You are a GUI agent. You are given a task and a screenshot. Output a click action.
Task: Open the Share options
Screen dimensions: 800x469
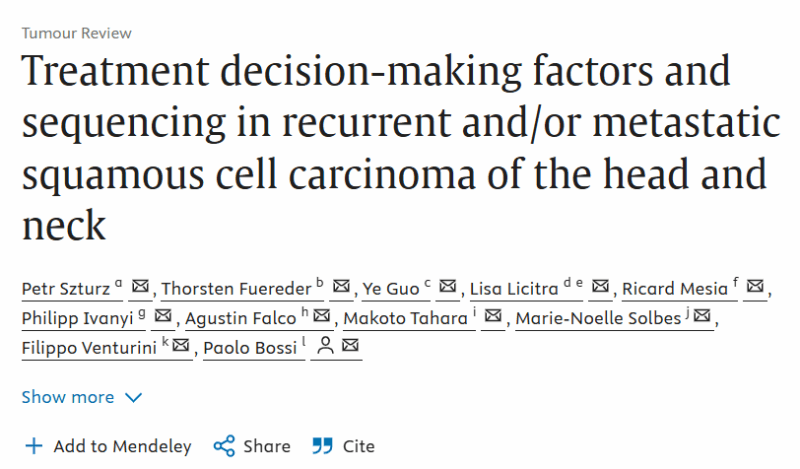[252, 446]
